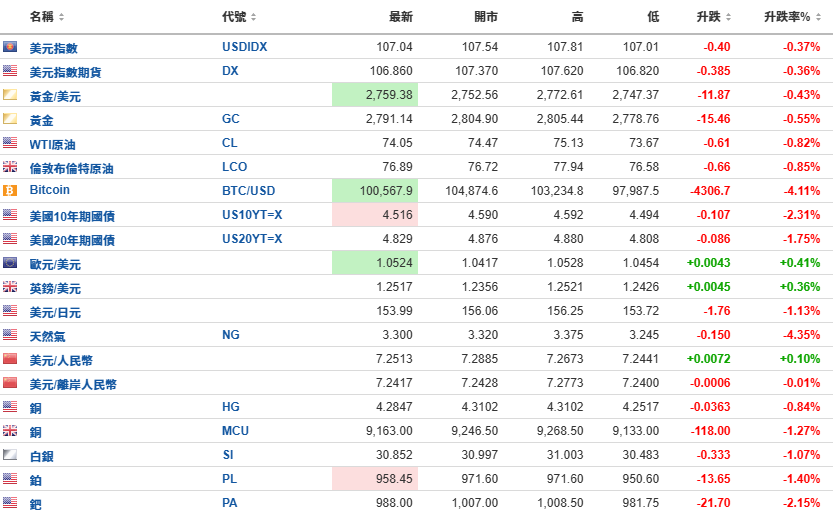Sort the table by 名稱 column arrows

pyautogui.click(x=61, y=17)
